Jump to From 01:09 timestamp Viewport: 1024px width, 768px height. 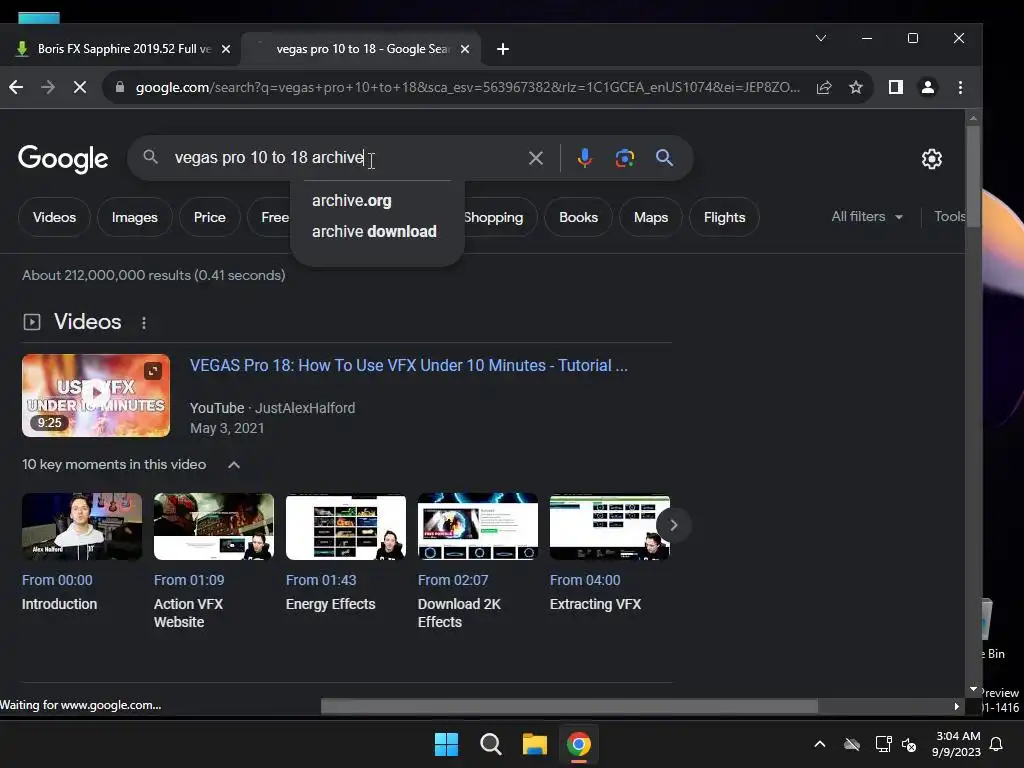coord(189,580)
